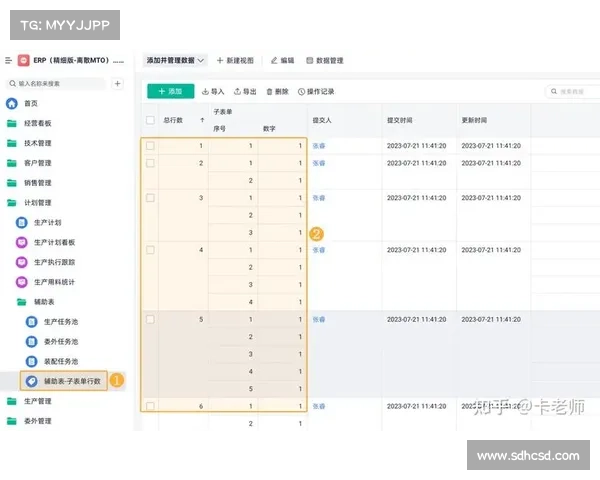
Task: Open 首页 home icon in sidebar
Action: coord(12,103)
